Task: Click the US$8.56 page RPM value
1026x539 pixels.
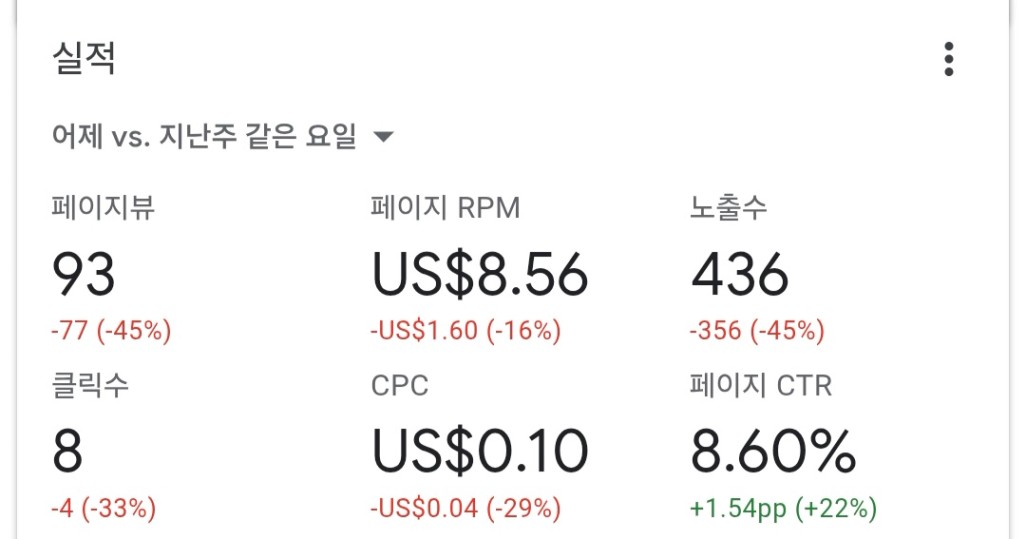Action: click(x=480, y=273)
